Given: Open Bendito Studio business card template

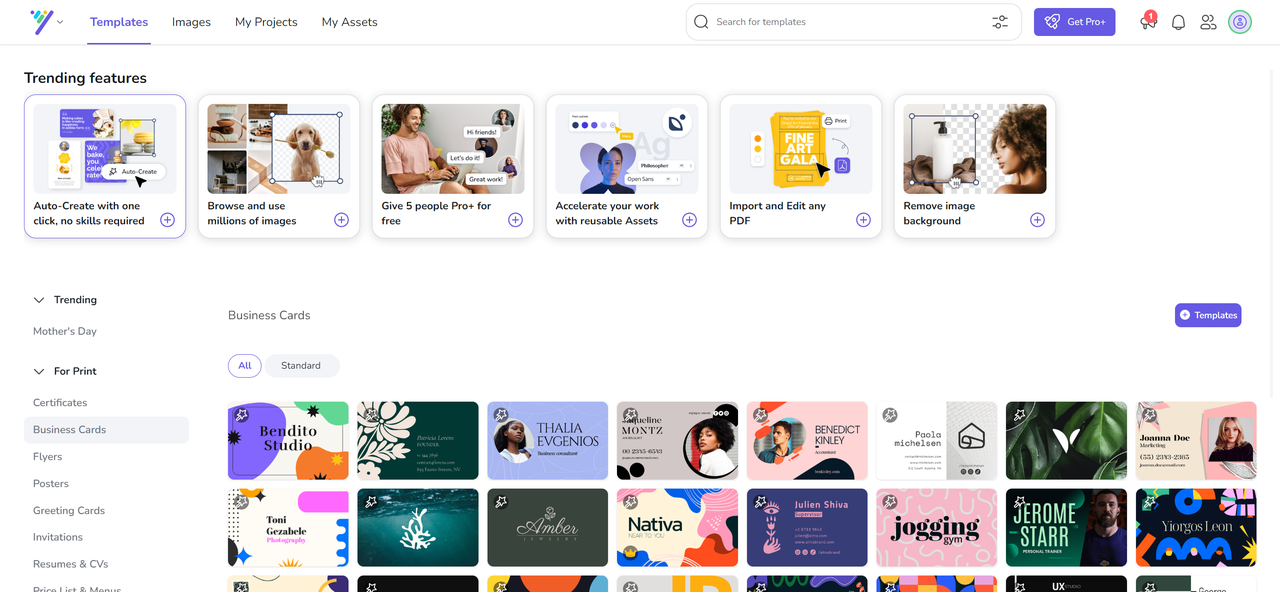Looking at the screenshot, I should click(288, 441).
